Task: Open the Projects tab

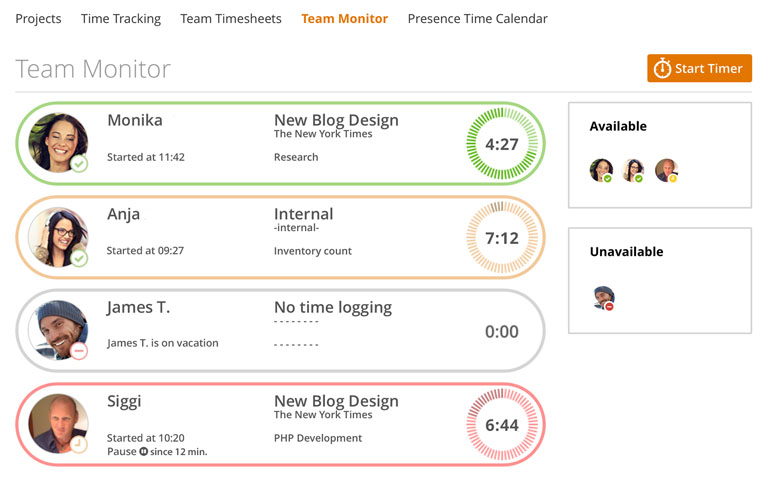Action: pos(38,19)
